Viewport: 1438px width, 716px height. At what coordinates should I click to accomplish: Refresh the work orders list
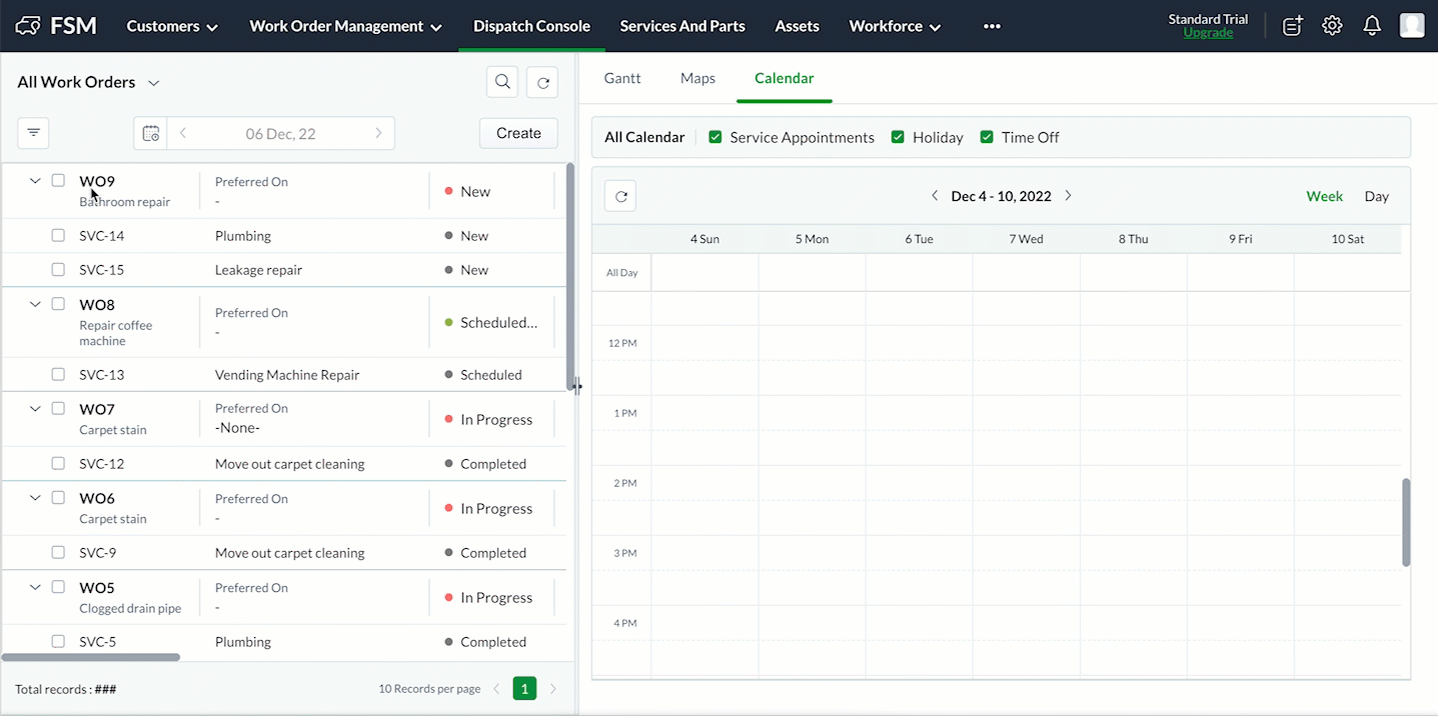(x=543, y=83)
